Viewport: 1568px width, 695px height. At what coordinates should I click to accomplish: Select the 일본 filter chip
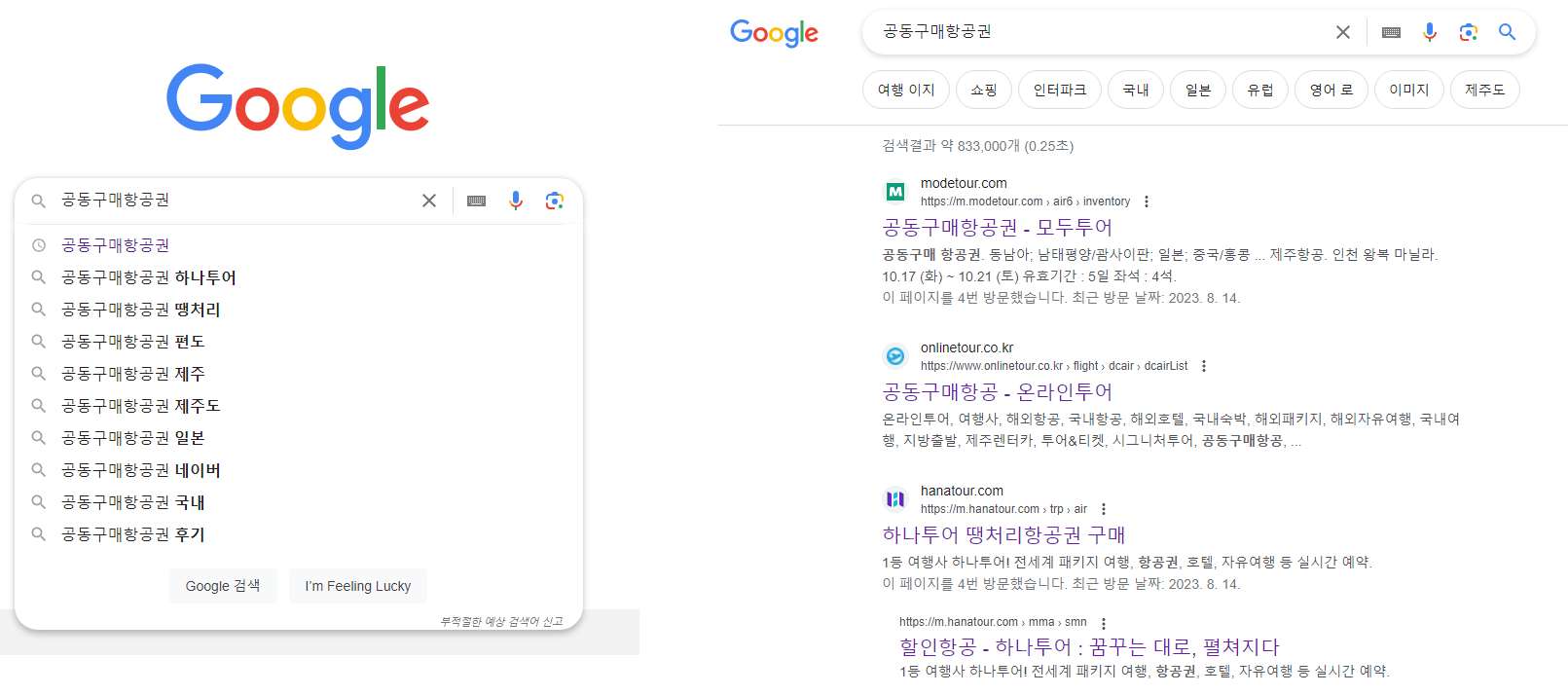point(1198,90)
